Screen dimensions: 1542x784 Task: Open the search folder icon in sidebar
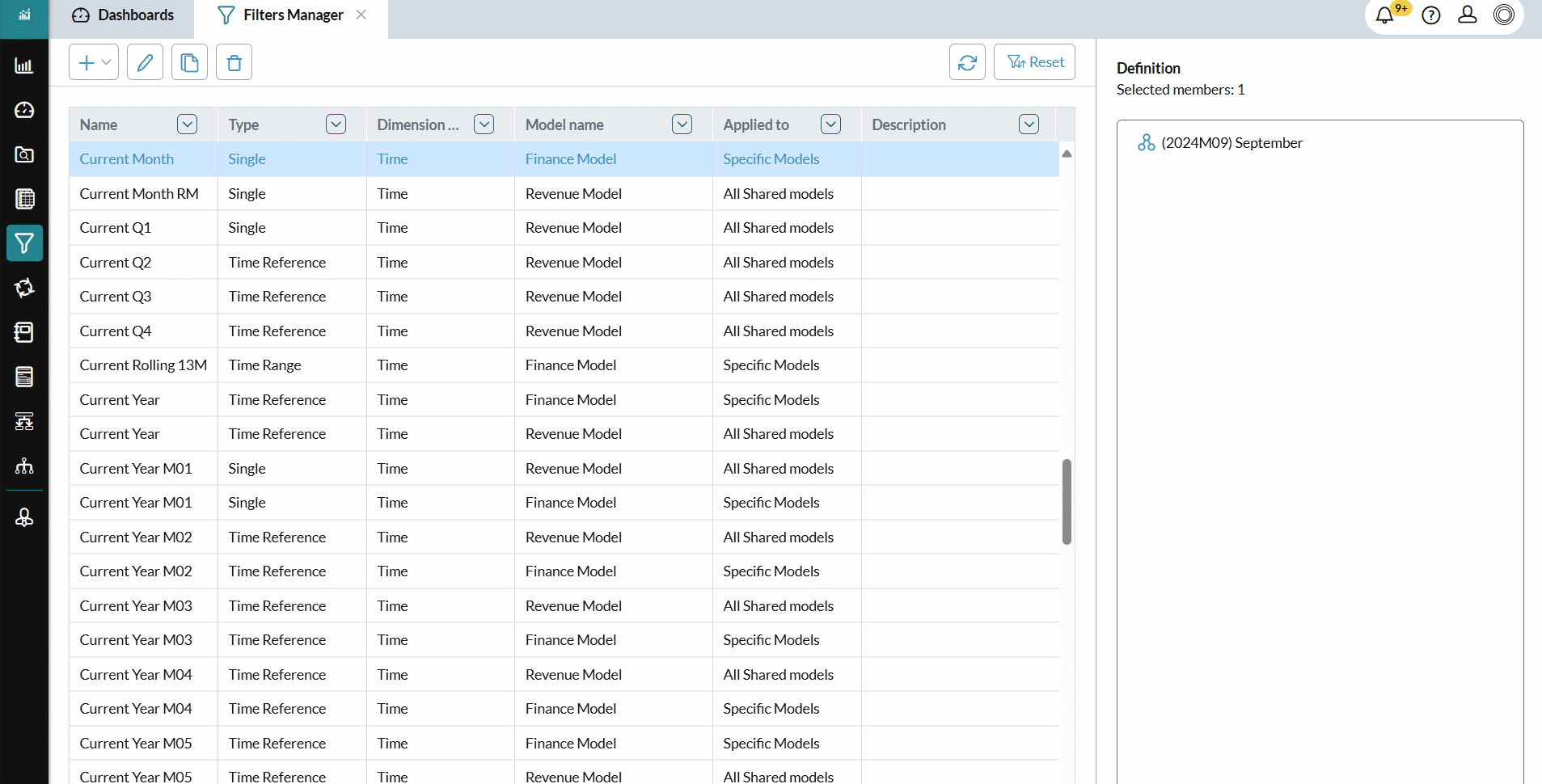point(24,154)
